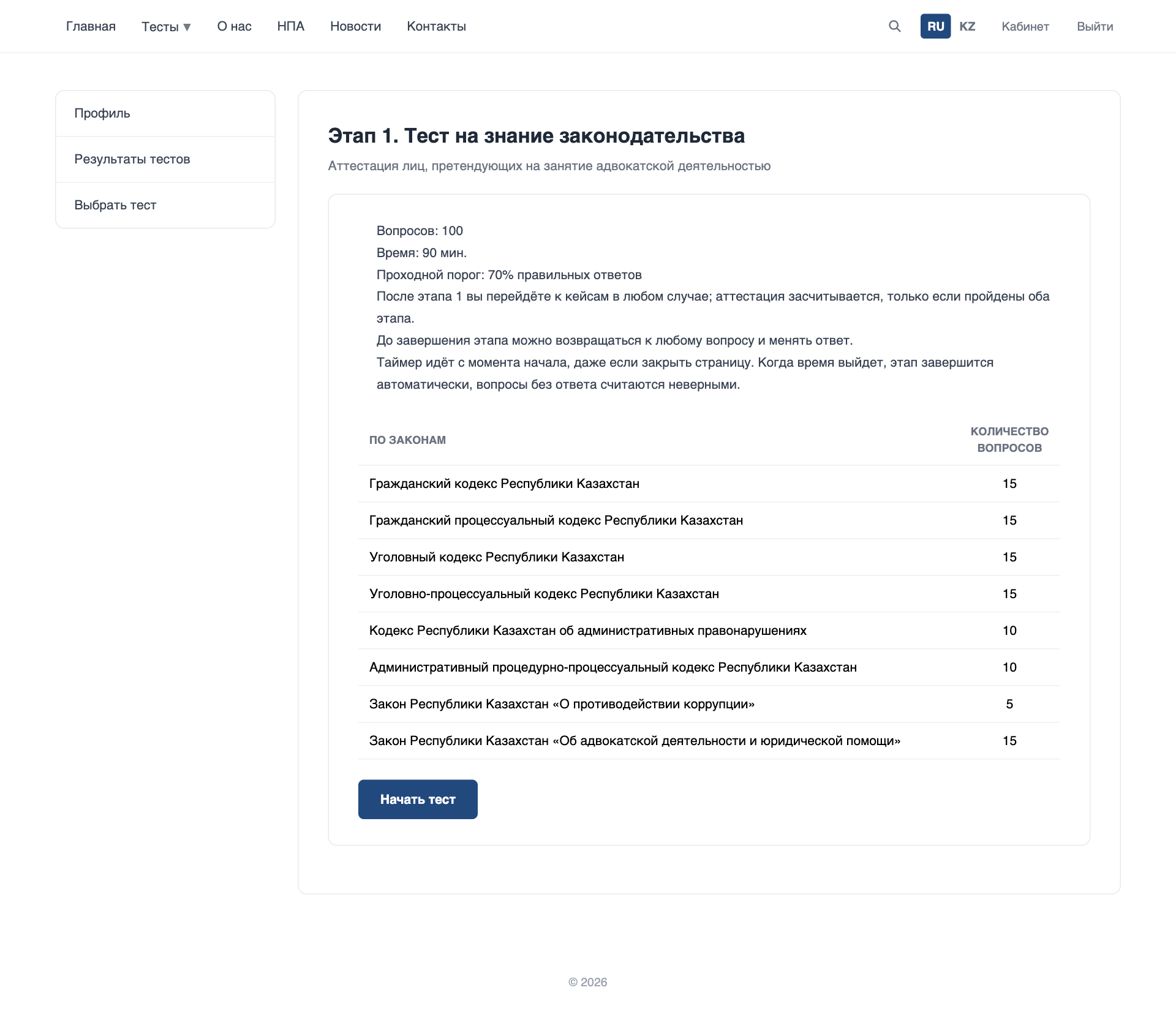Select the «Об адвокатской деятельности» law row

(x=709, y=741)
